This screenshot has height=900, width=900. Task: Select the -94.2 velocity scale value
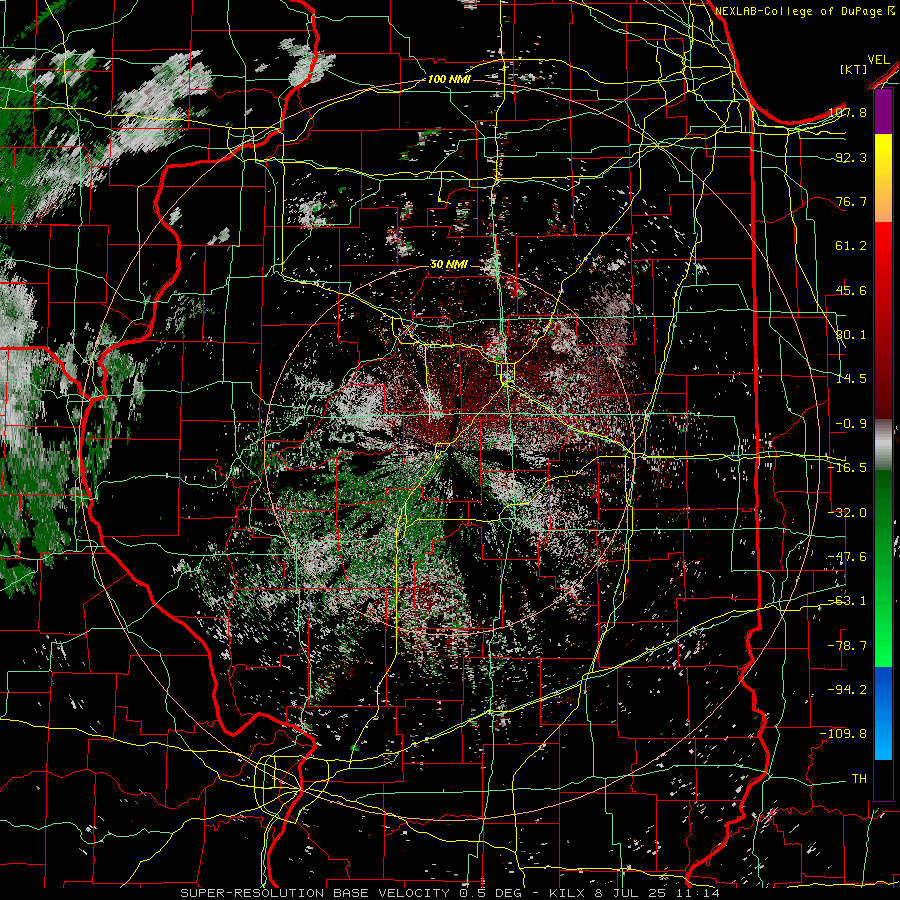[847, 690]
